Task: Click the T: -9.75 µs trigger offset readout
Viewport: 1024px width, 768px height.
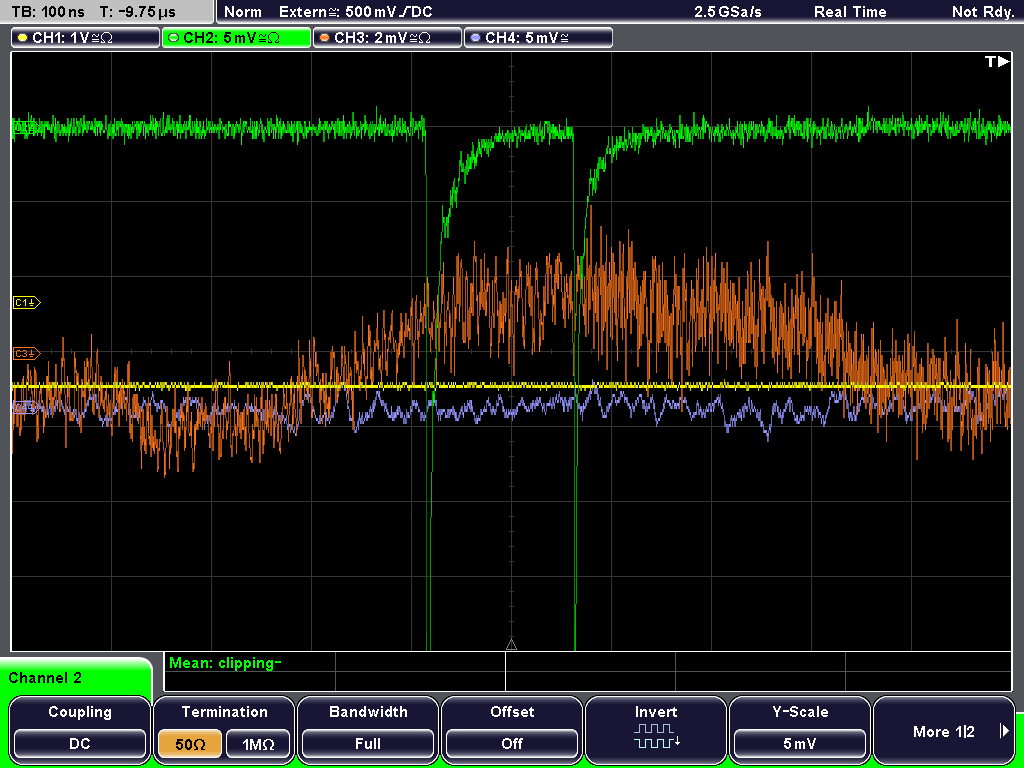Action: coord(137,12)
